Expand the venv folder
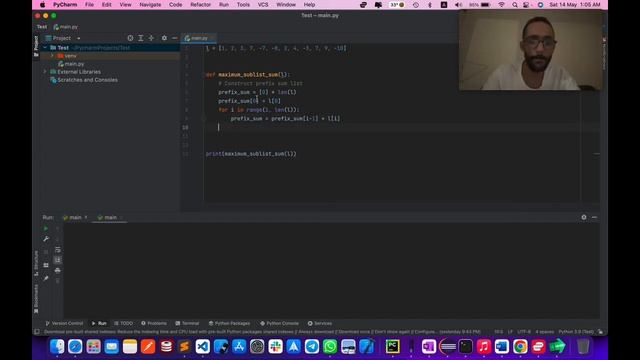The height and width of the screenshot is (360, 640). click(52, 56)
